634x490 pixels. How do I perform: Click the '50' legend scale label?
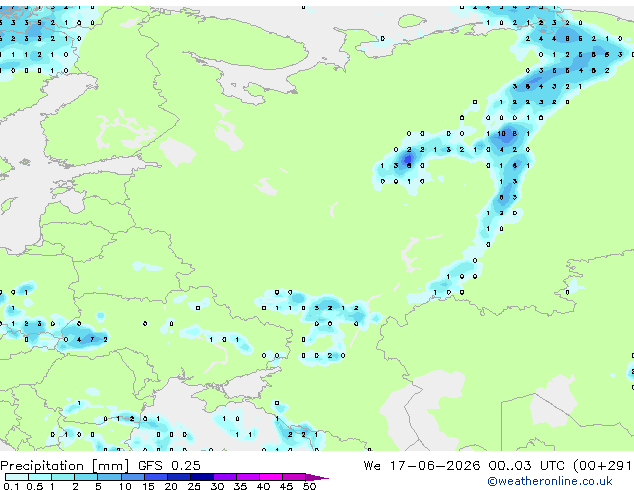309,486
